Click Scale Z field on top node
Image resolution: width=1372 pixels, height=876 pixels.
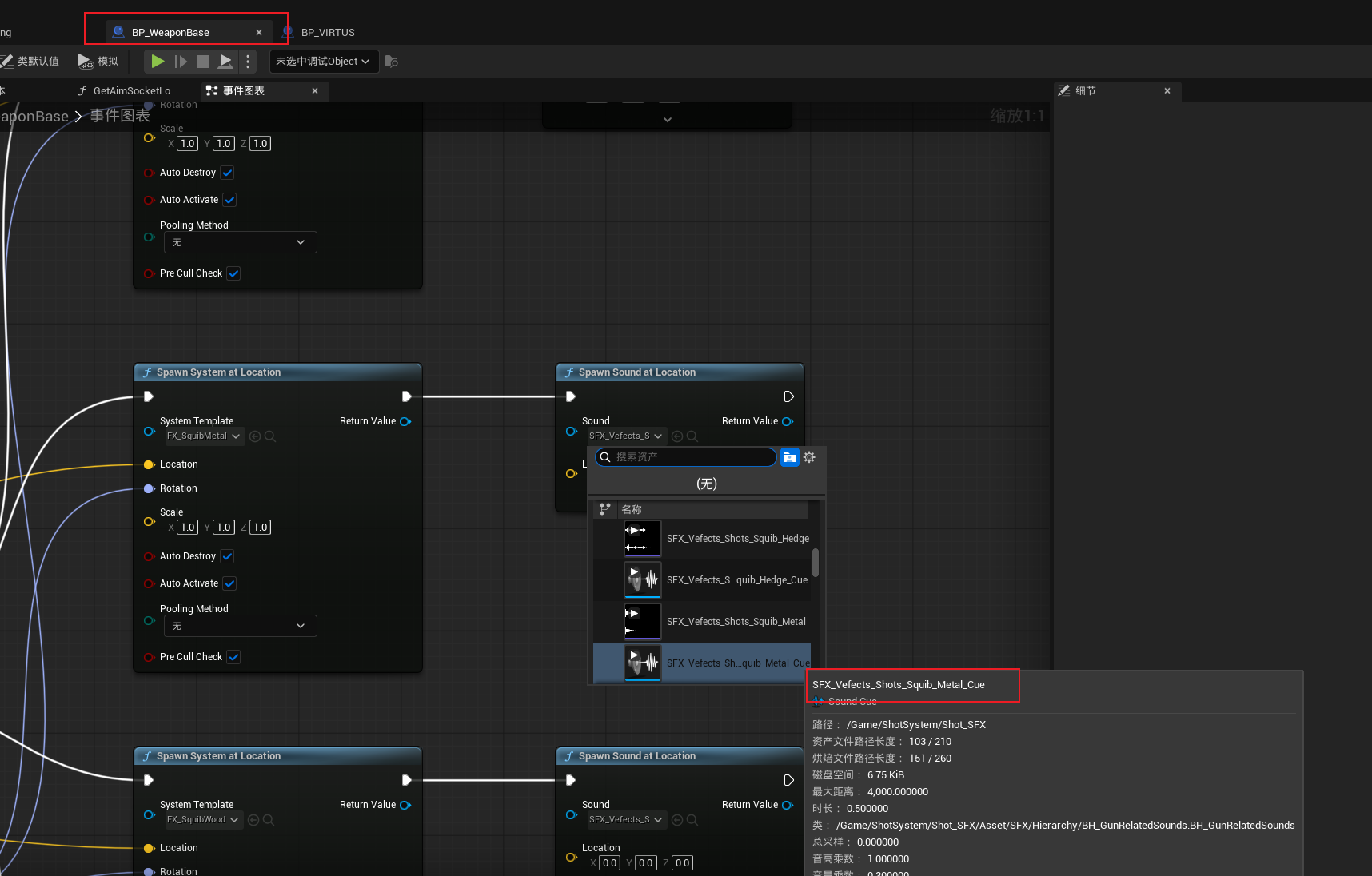click(261, 144)
